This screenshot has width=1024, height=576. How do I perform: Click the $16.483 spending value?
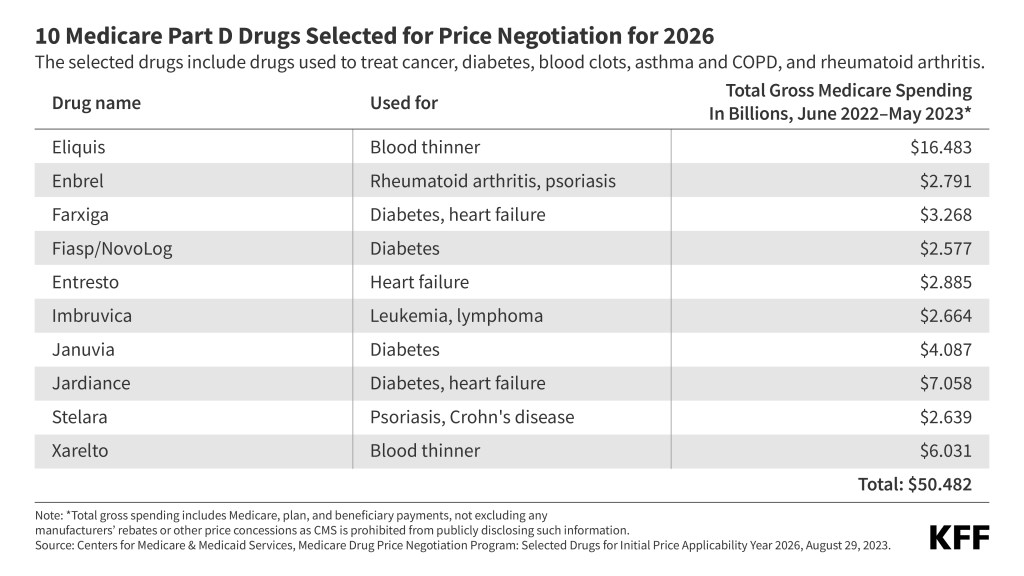pyautogui.click(x=940, y=147)
